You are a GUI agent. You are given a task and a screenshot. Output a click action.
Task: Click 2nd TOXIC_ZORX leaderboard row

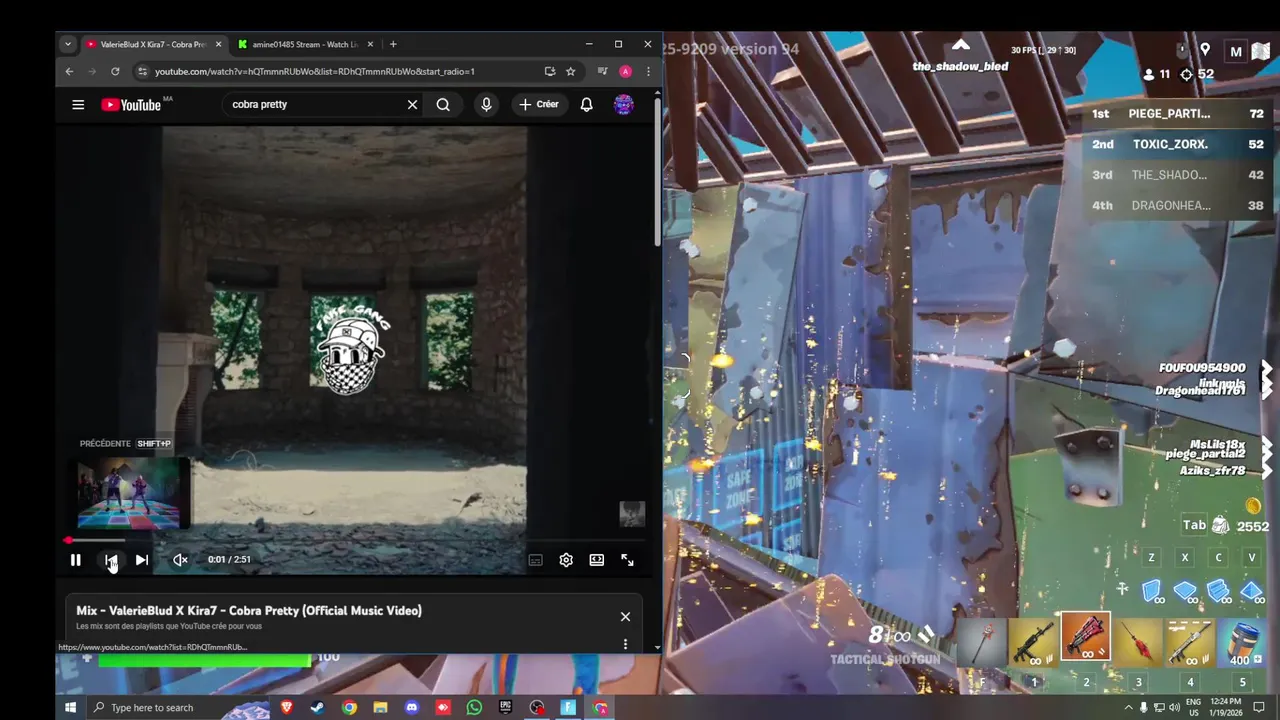[x=1178, y=144]
